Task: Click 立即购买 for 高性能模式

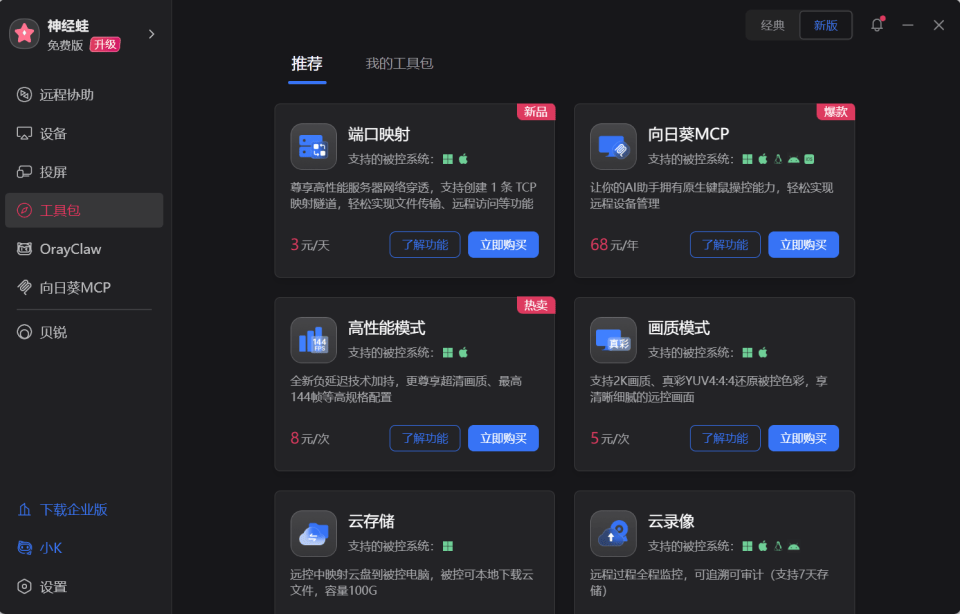Action: click(503, 438)
